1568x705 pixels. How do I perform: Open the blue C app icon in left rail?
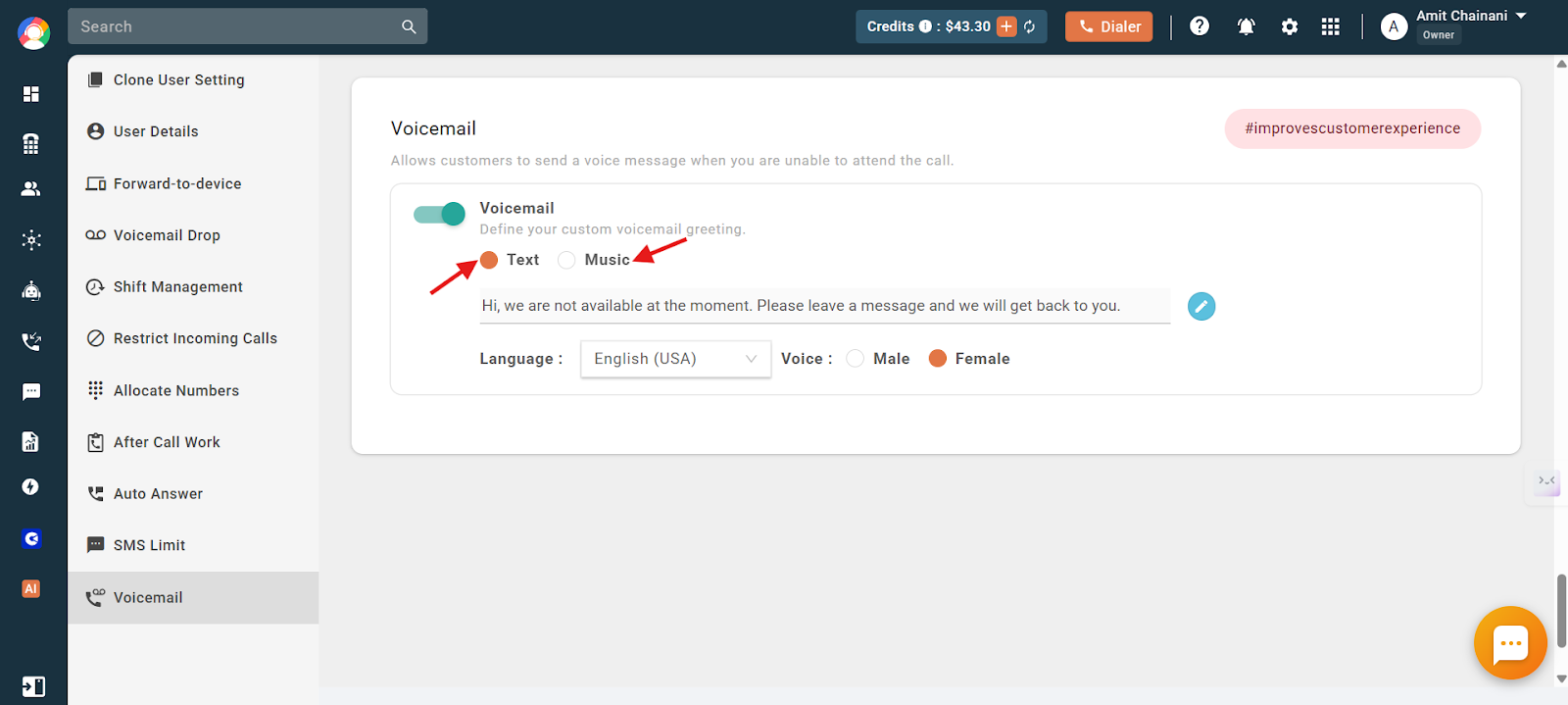(31, 538)
